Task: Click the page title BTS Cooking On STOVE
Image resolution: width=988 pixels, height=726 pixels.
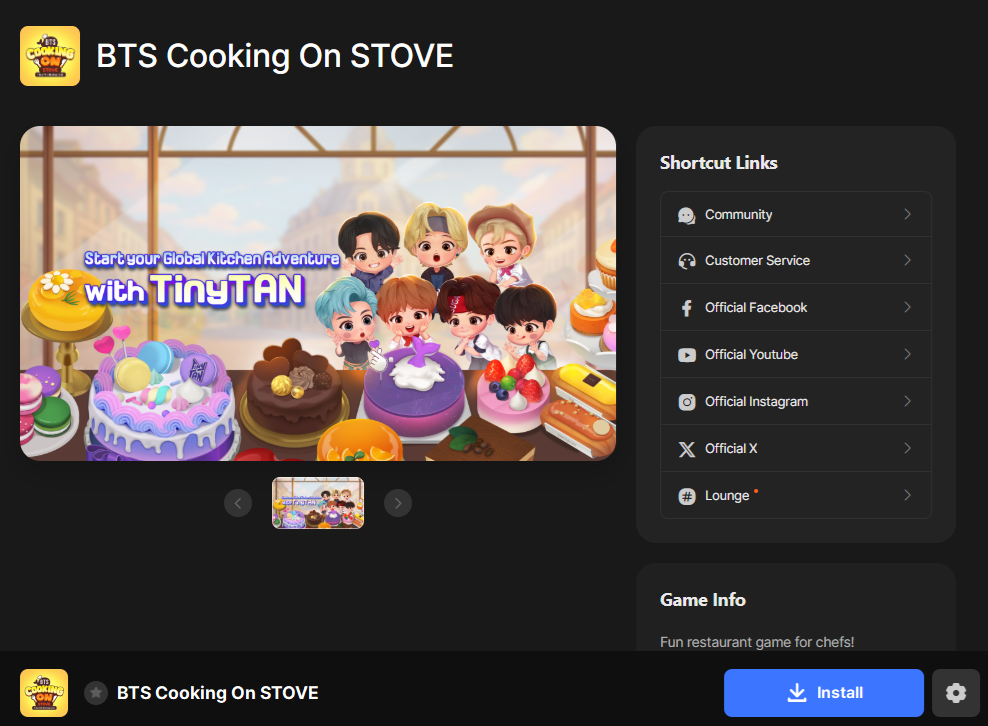Action: pos(275,56)
